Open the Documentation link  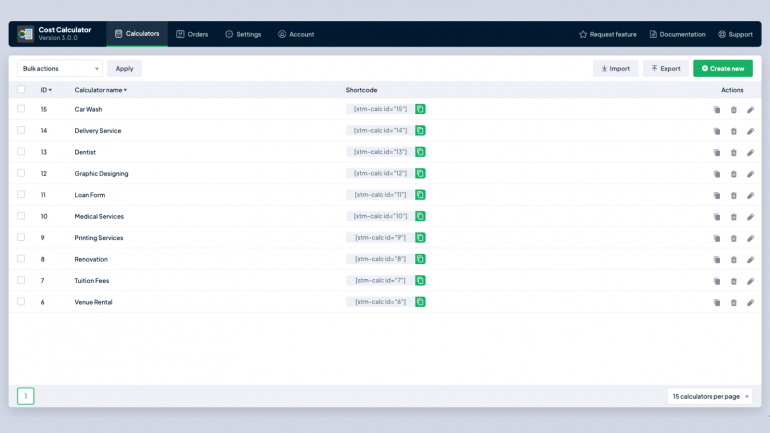coord(677,34)
